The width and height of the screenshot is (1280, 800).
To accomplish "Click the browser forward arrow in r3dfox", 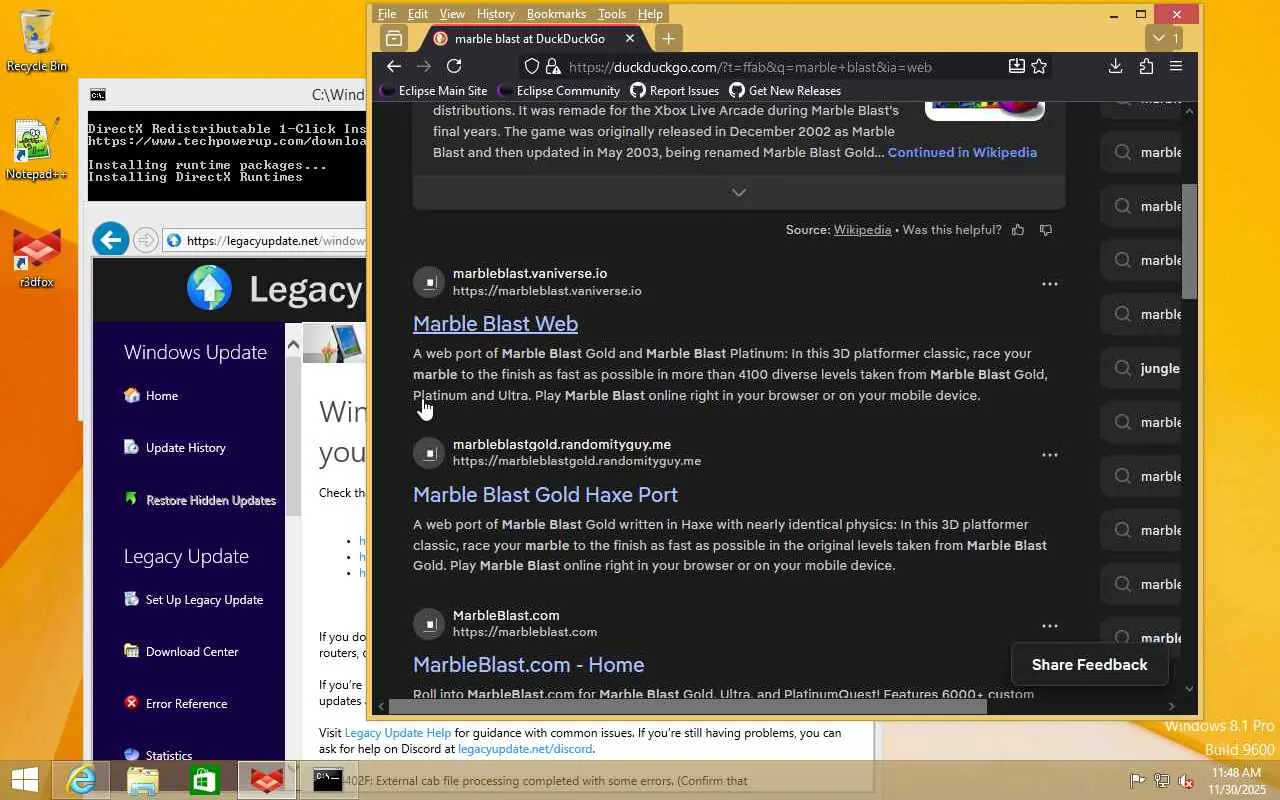I will (424, 66).
